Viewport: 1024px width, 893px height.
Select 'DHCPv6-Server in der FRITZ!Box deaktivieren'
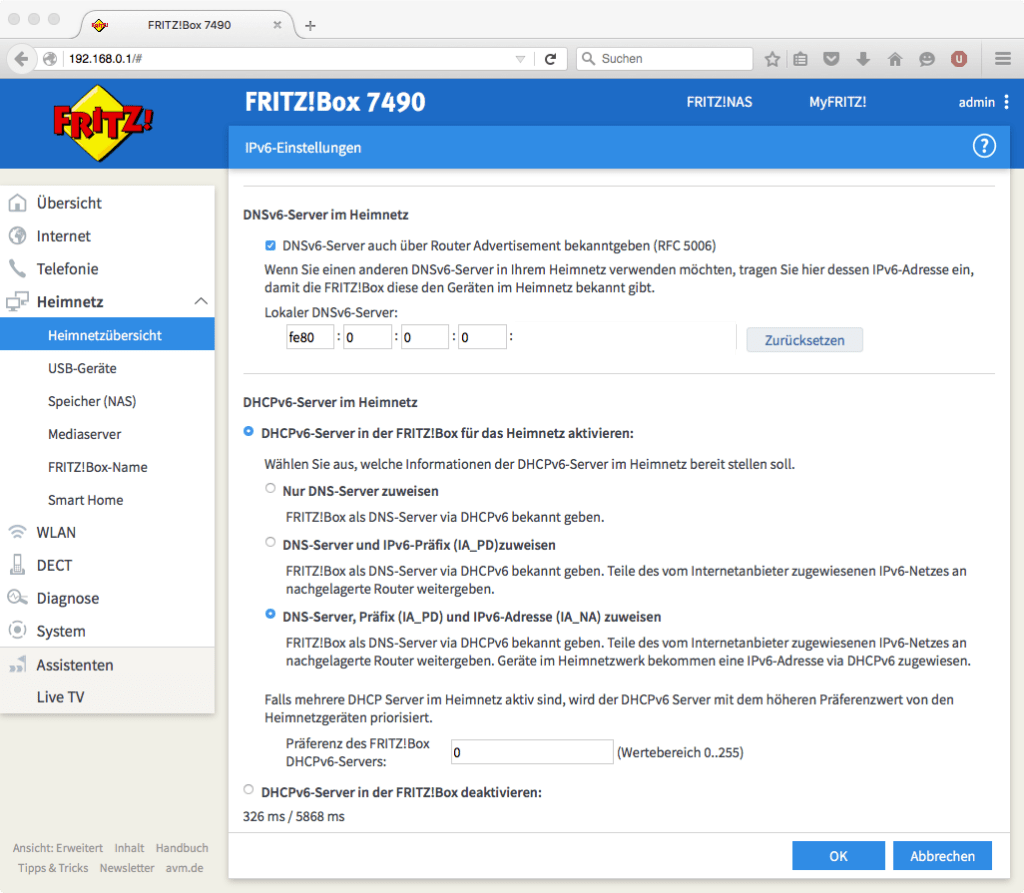click(247, 789)
